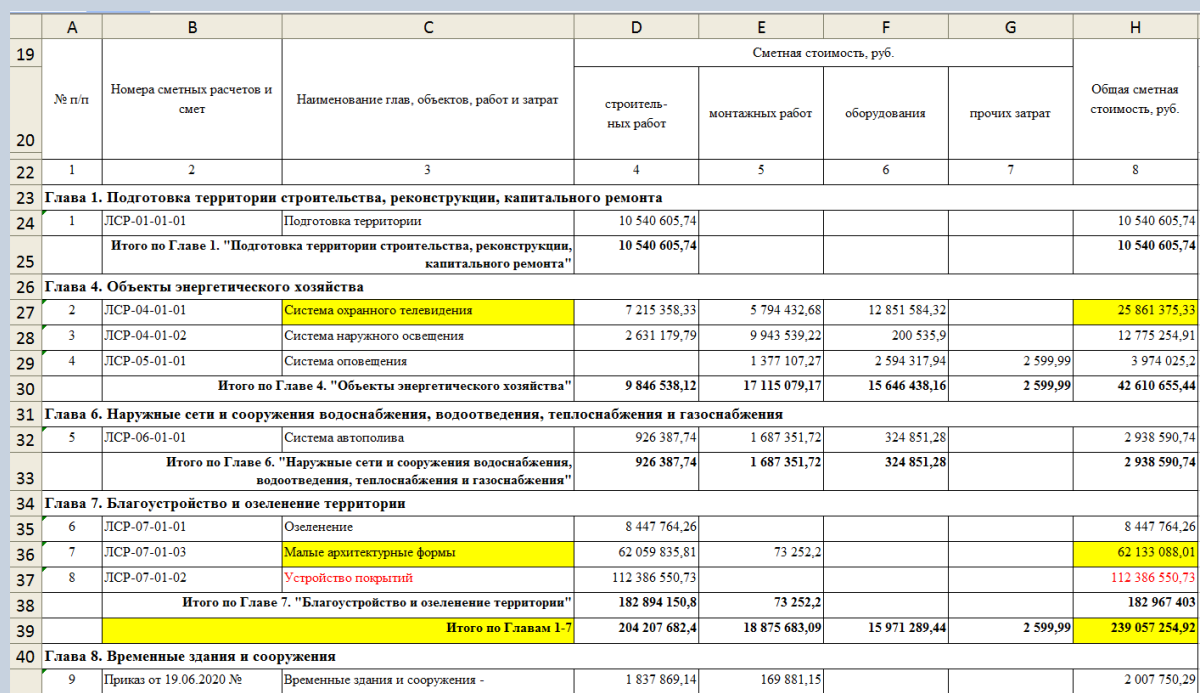The height and width of the screenshot is (693, 1200).
Task: Click row 27 header
Action: click(x=20, y=311)
